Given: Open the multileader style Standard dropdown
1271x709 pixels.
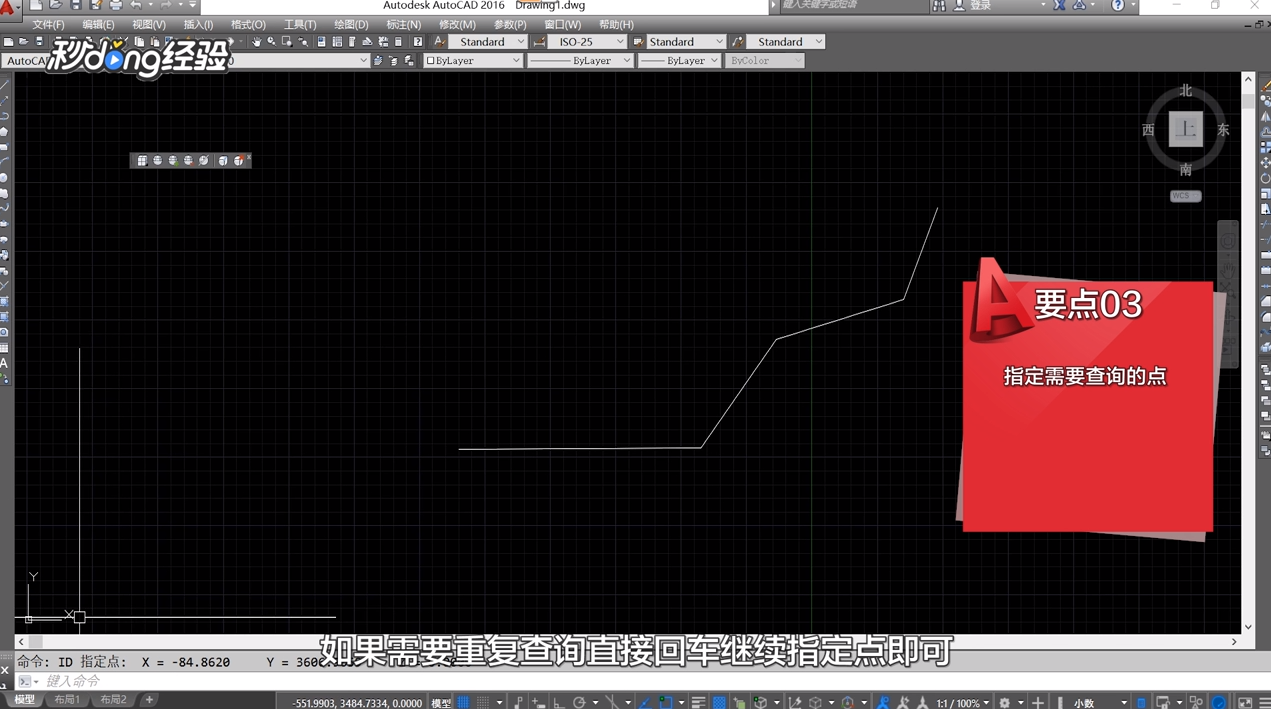Looking at the screenshot, I should [785, 42].
